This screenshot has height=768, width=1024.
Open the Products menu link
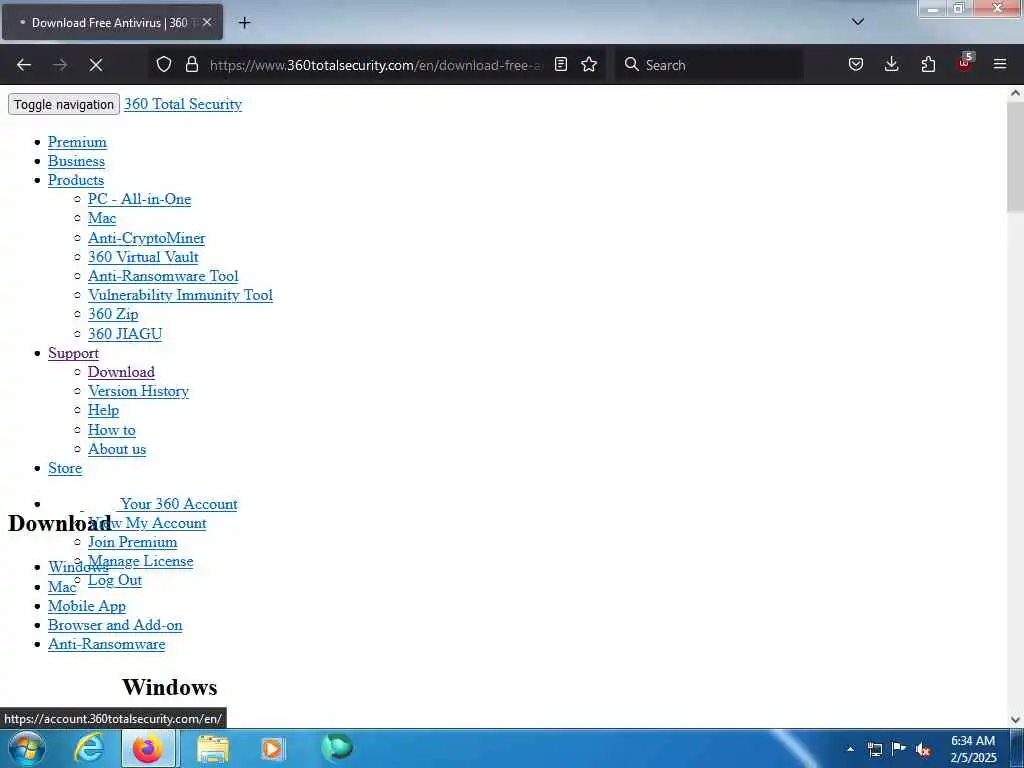[x=76, y=180]
